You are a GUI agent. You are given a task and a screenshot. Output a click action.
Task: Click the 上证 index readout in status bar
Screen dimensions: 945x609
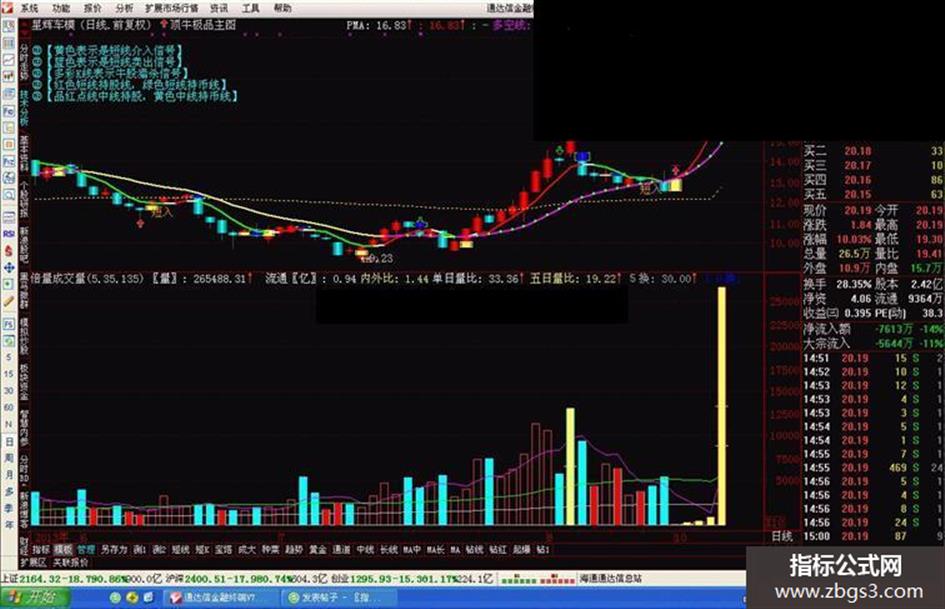tap(81, 578)
